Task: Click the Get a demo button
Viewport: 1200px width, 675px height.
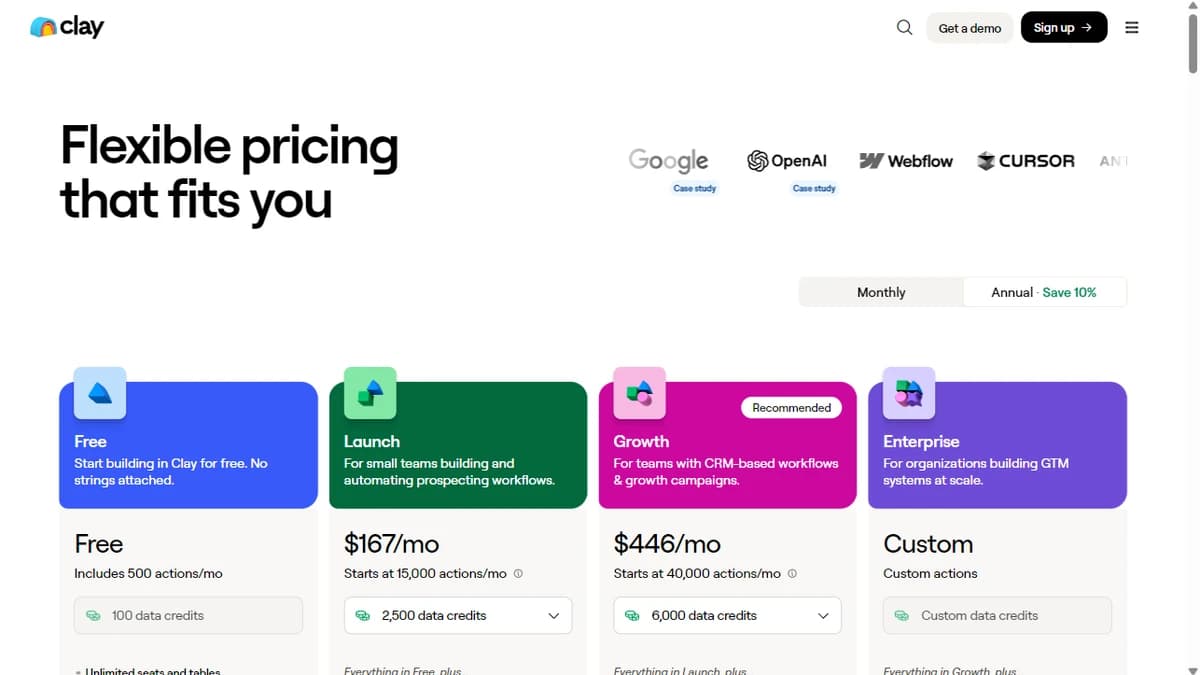Action: coord(968,28)
